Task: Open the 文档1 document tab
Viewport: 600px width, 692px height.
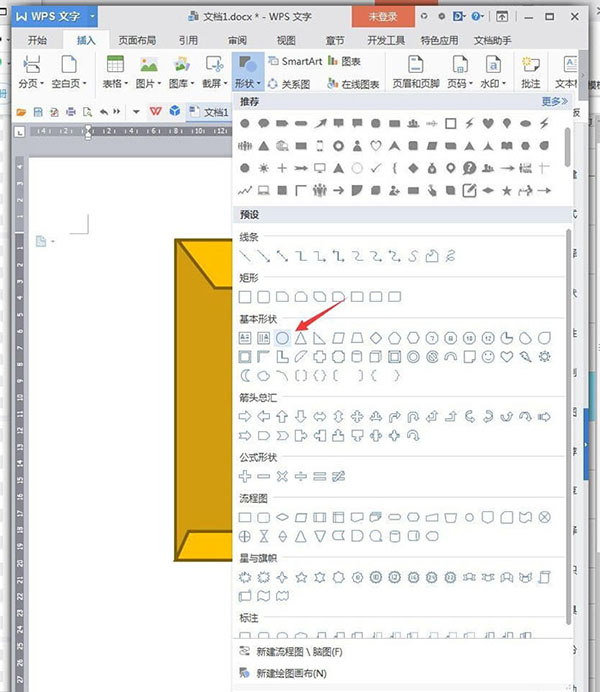Action: (209, 112)
